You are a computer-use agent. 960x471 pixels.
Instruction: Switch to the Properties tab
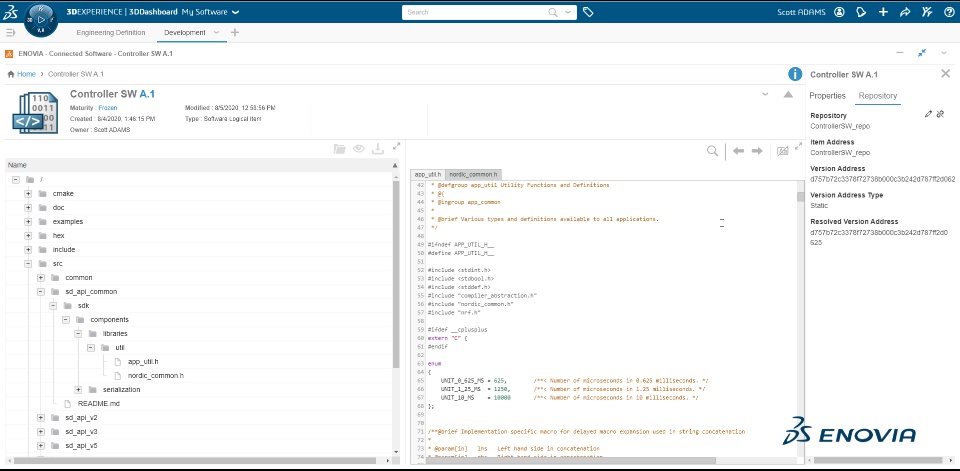click(x=827, y=96)
